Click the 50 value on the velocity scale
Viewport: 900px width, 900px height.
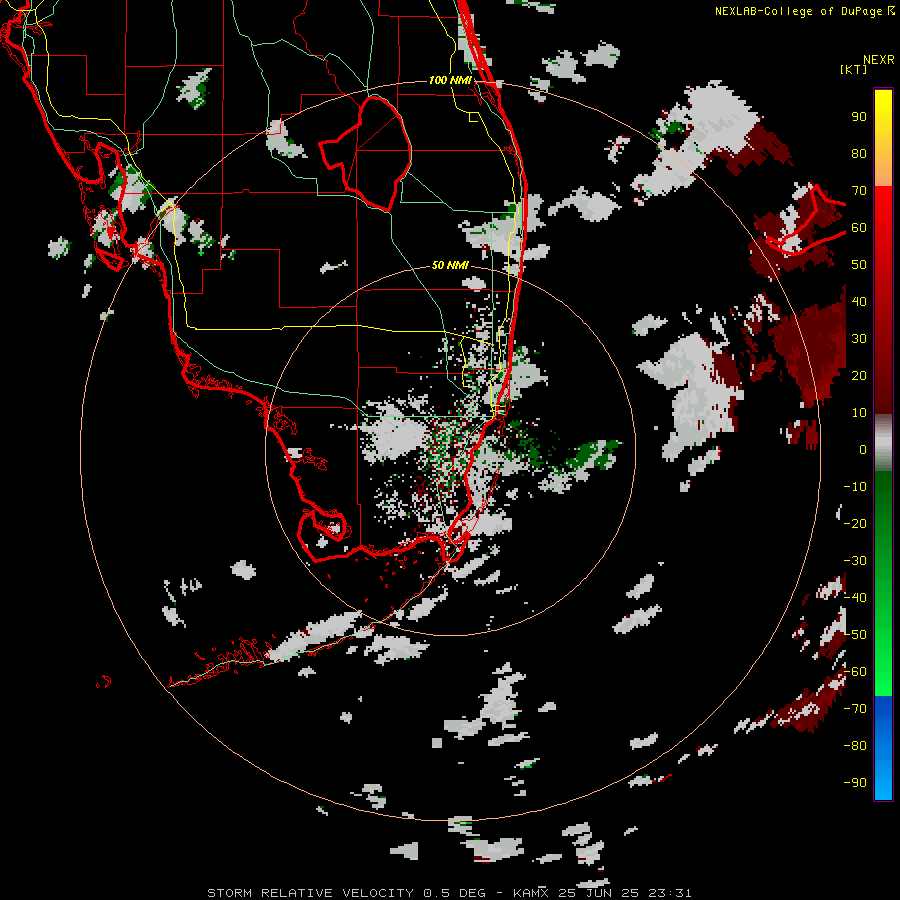(x=859, y=265)
